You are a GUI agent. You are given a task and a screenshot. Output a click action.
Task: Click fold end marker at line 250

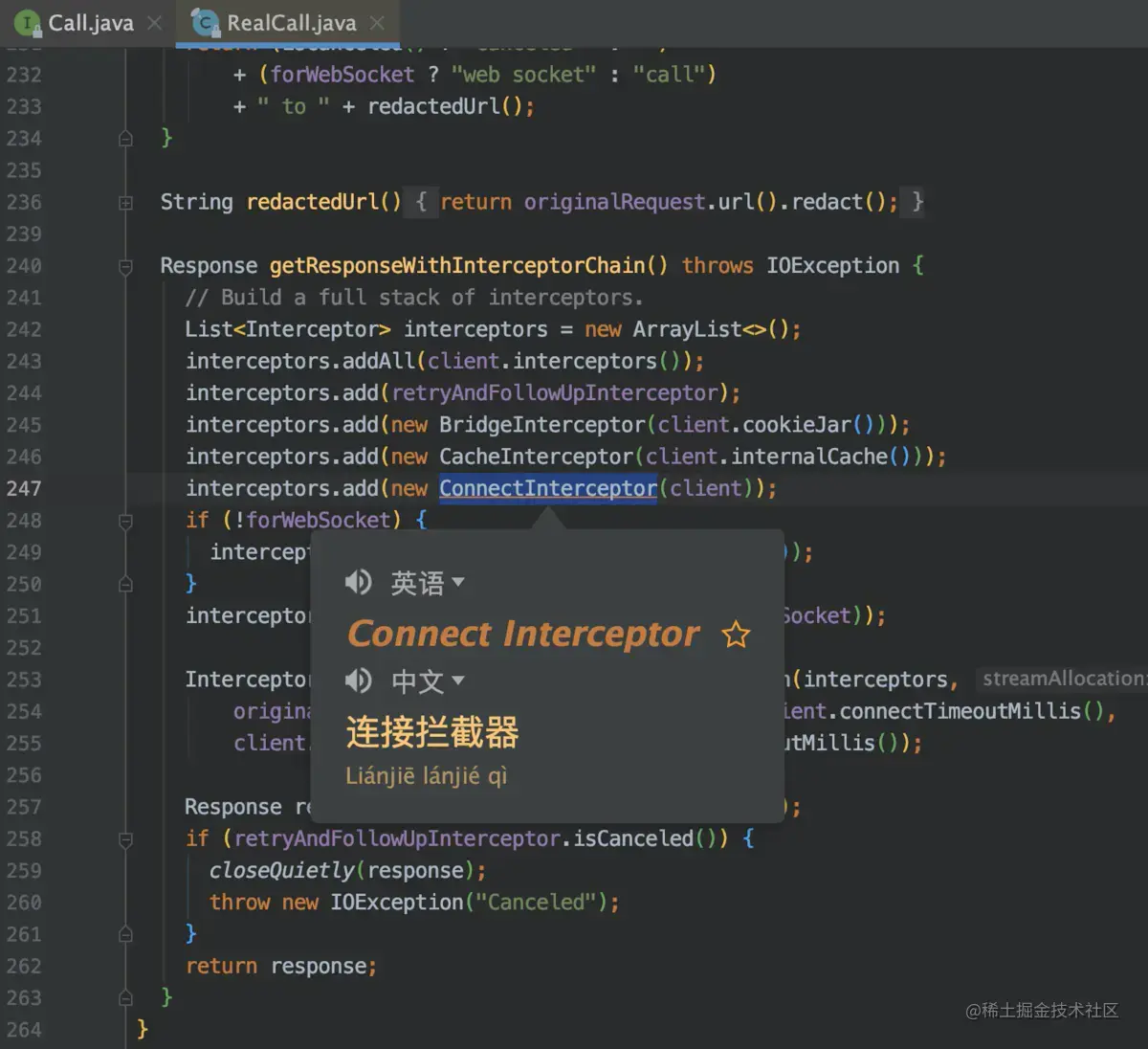[x=125, y=584]
